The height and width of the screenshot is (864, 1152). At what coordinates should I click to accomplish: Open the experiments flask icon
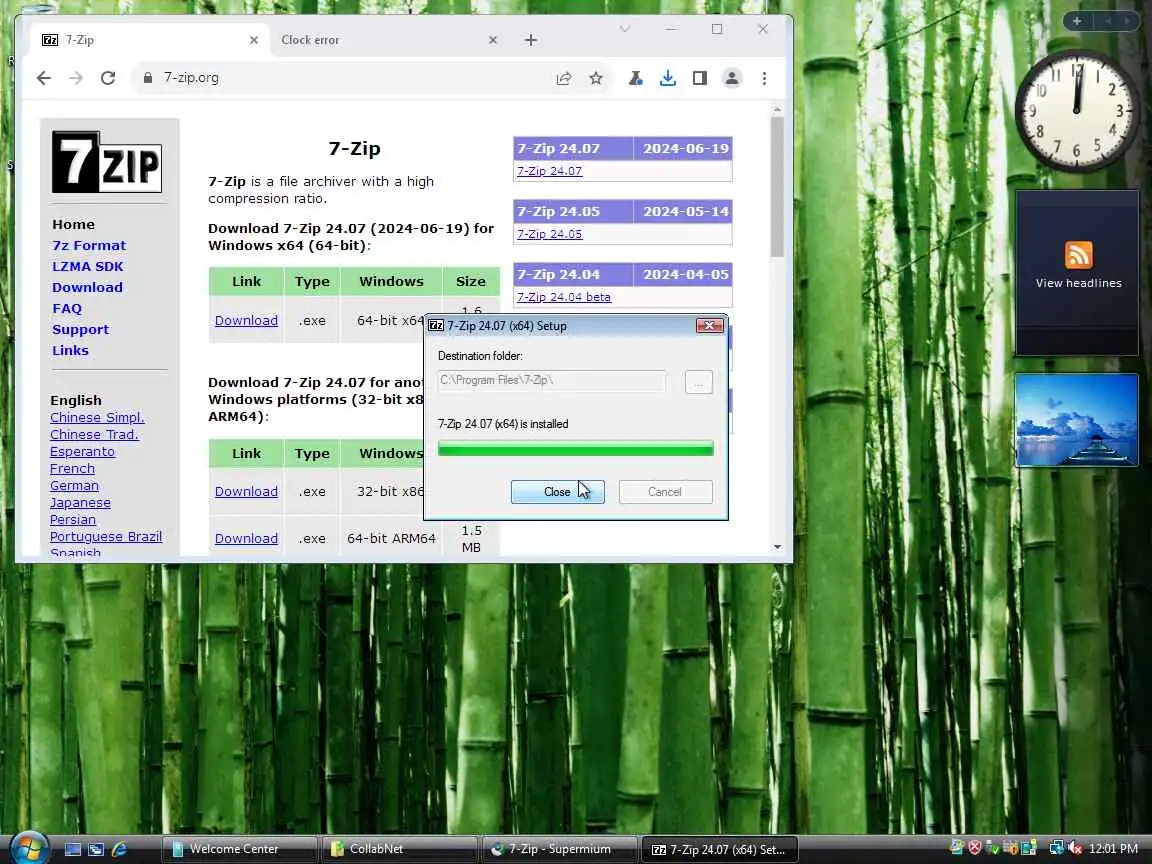[x=636, y=78]
